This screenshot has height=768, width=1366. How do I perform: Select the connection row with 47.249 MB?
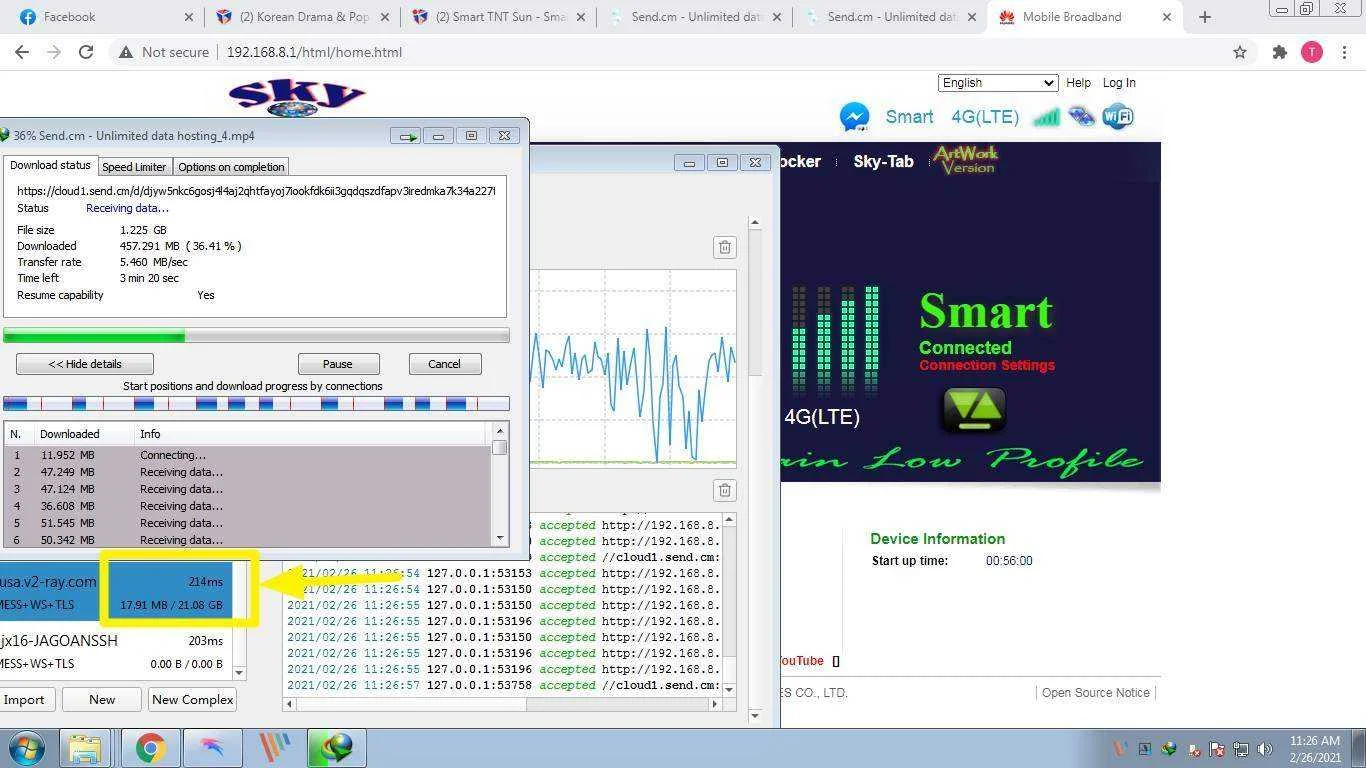click(248, 472)
